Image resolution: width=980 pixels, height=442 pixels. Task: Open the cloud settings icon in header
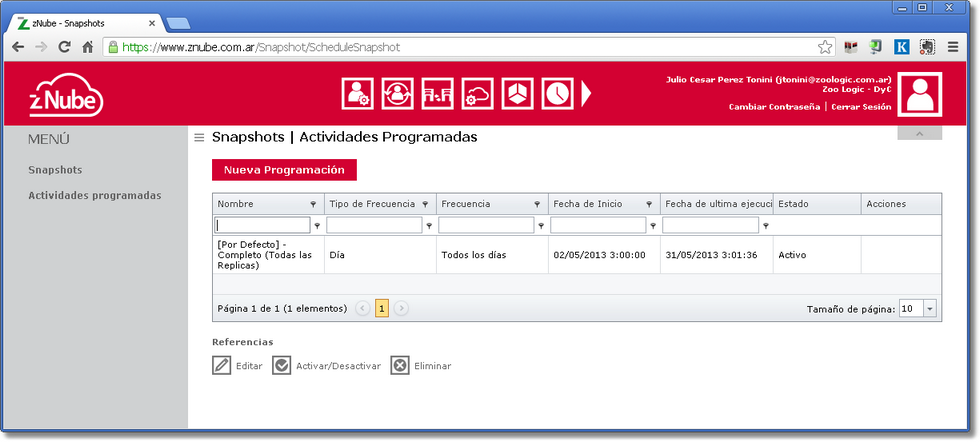[x=477, y=93]
